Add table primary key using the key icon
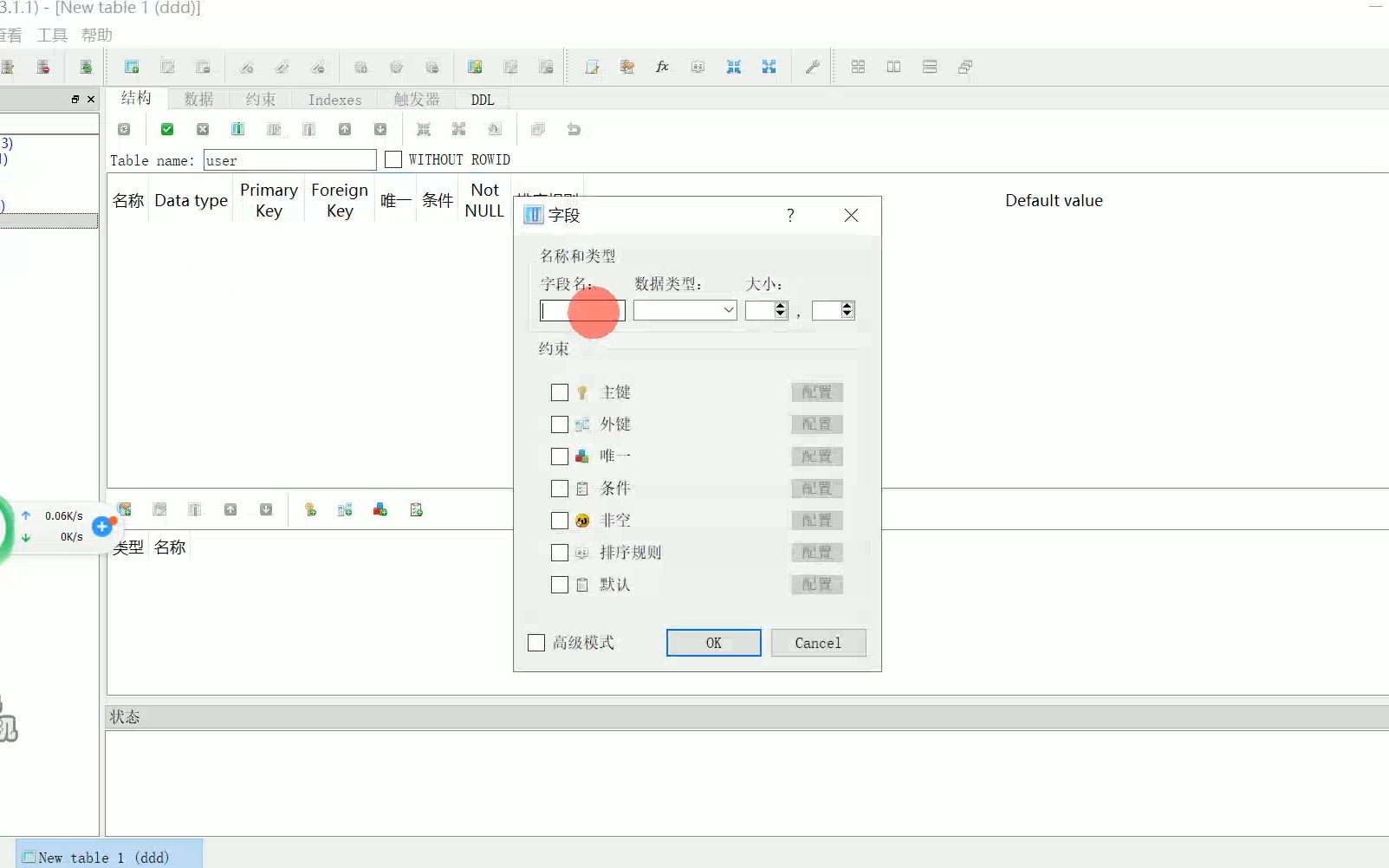 pyautogui.click(x=310, y=509)
